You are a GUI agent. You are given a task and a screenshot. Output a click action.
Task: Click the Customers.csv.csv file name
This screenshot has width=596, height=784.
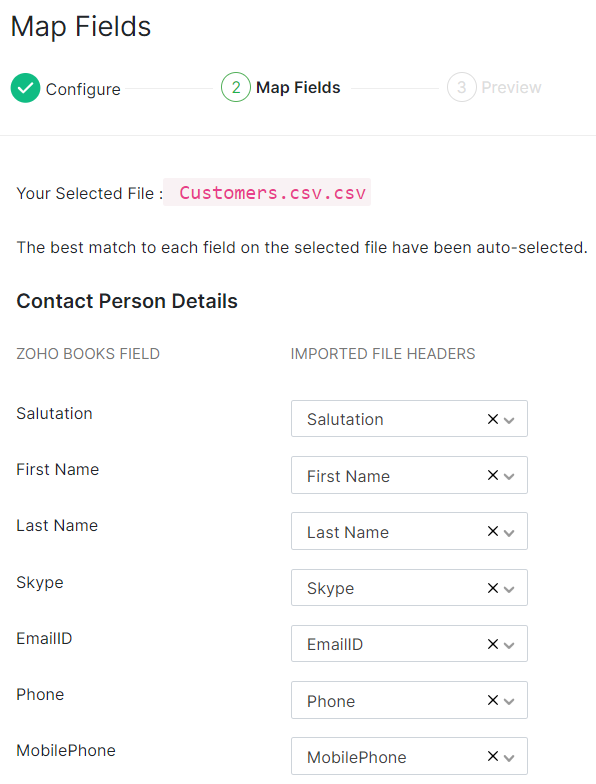272,192
